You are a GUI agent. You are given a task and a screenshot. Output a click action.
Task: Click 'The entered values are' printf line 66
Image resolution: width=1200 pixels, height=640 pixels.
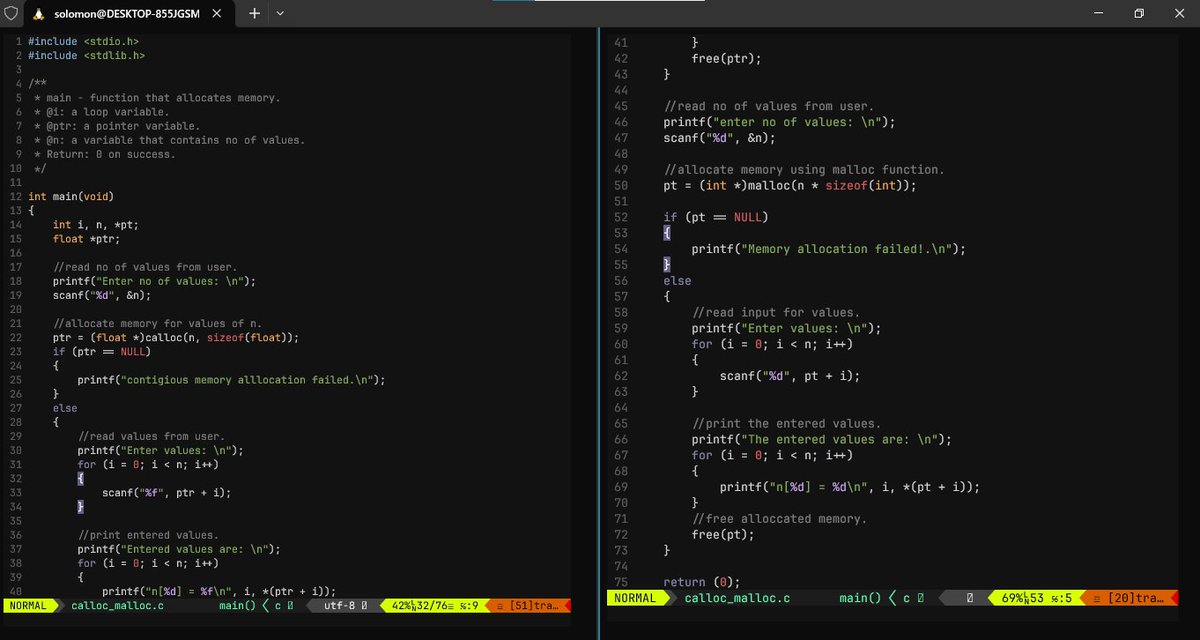[x=822, y=439]
